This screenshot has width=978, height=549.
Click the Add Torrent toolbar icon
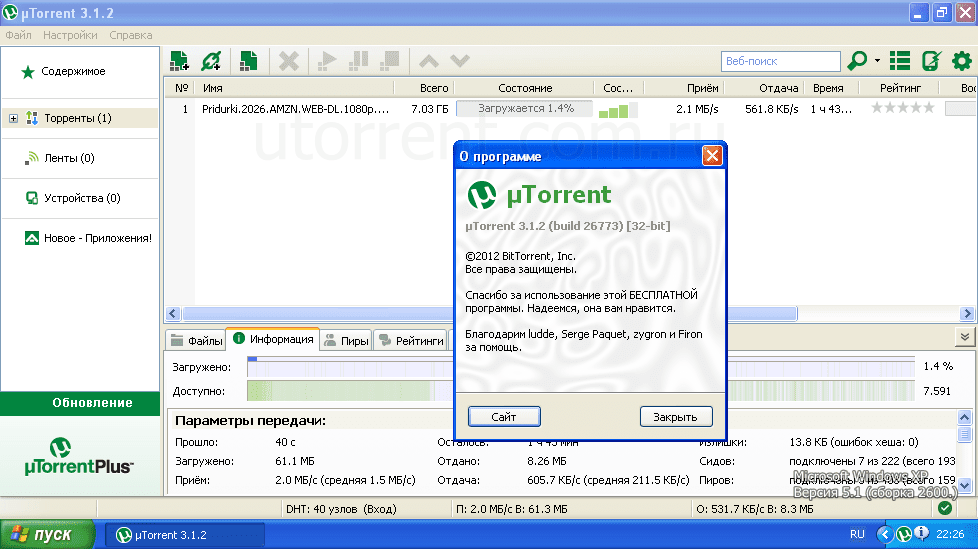[180, 61]
